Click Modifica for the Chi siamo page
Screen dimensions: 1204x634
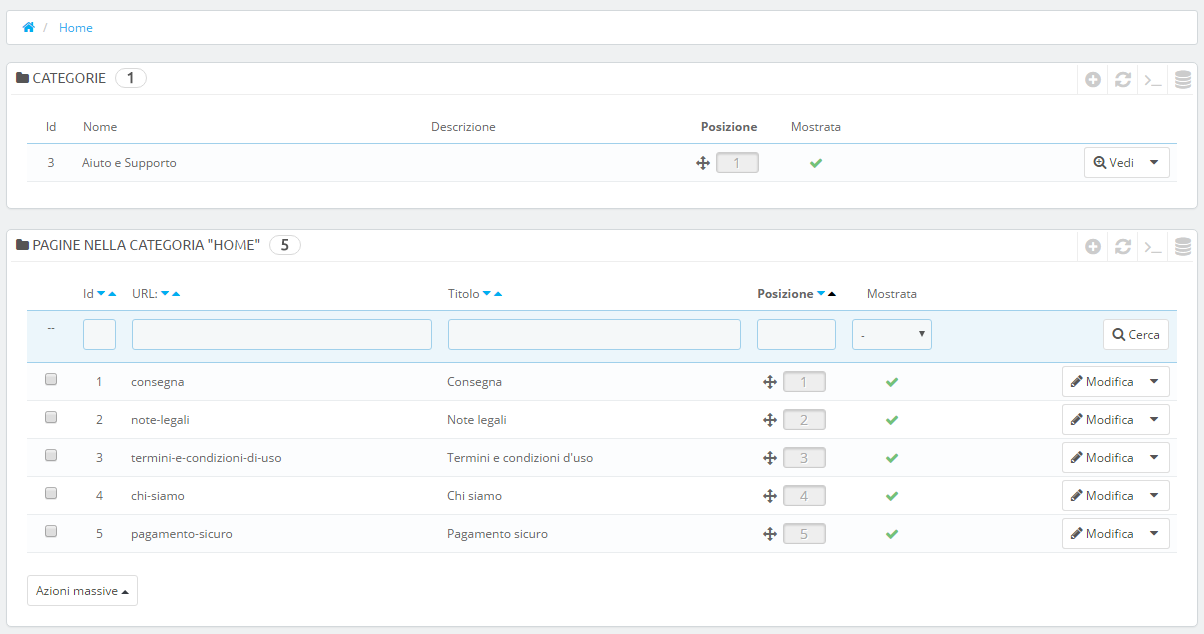pyautogui.click(x=1109, y=495)
